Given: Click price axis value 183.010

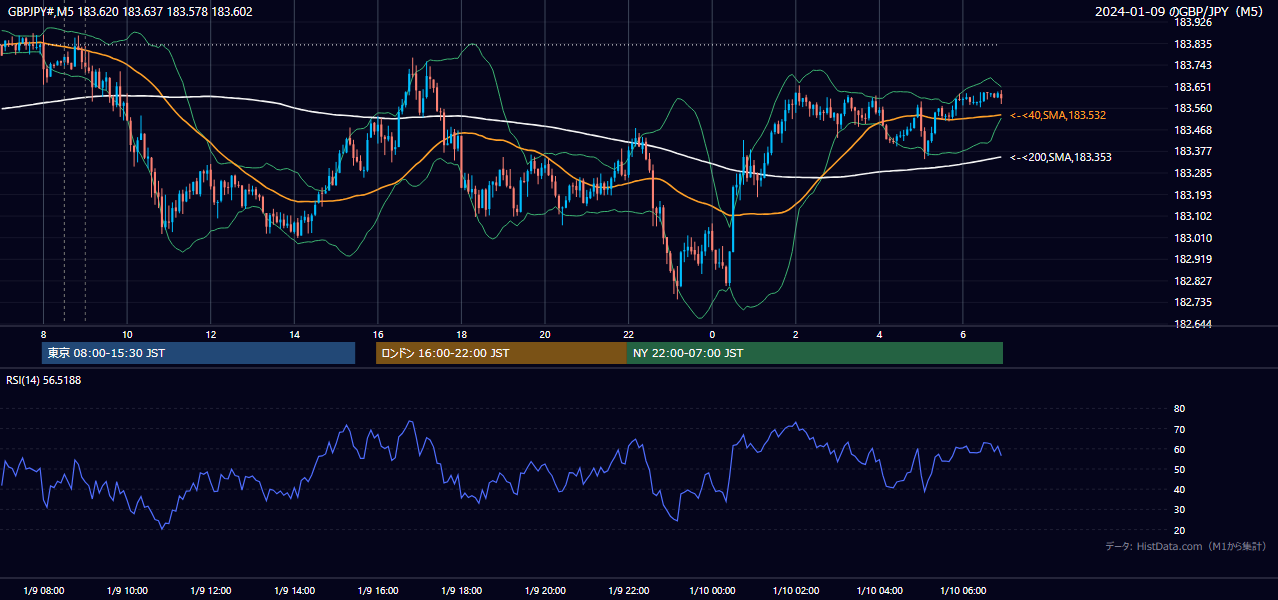Looking at the screenshot, I should pyautogui.click(x=1192, y=238).
